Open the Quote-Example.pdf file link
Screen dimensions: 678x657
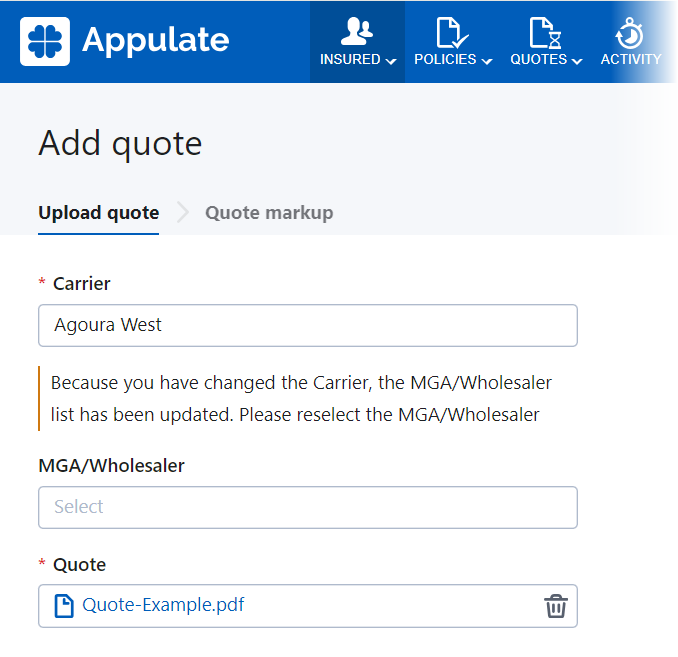click(x=163, y=605)
